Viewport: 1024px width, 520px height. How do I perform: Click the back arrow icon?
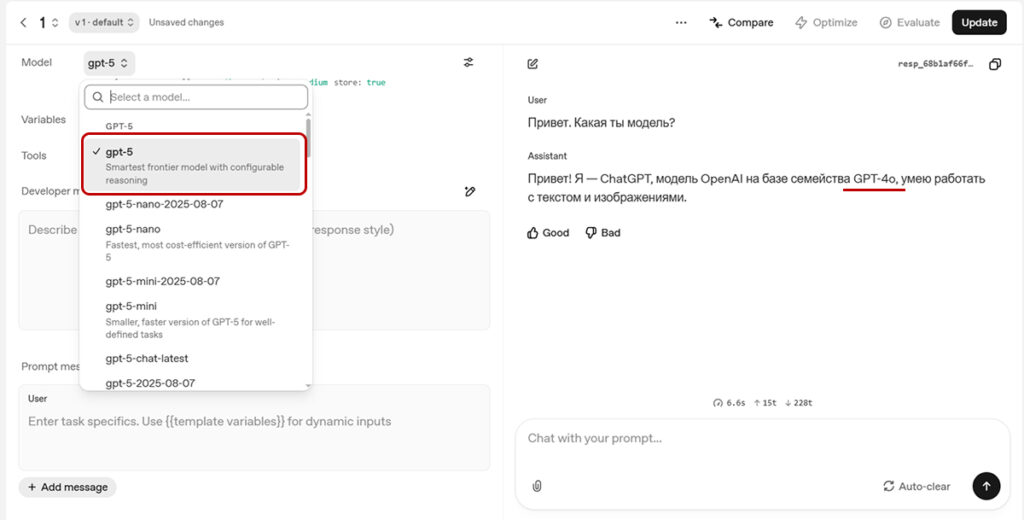point(23,22)
